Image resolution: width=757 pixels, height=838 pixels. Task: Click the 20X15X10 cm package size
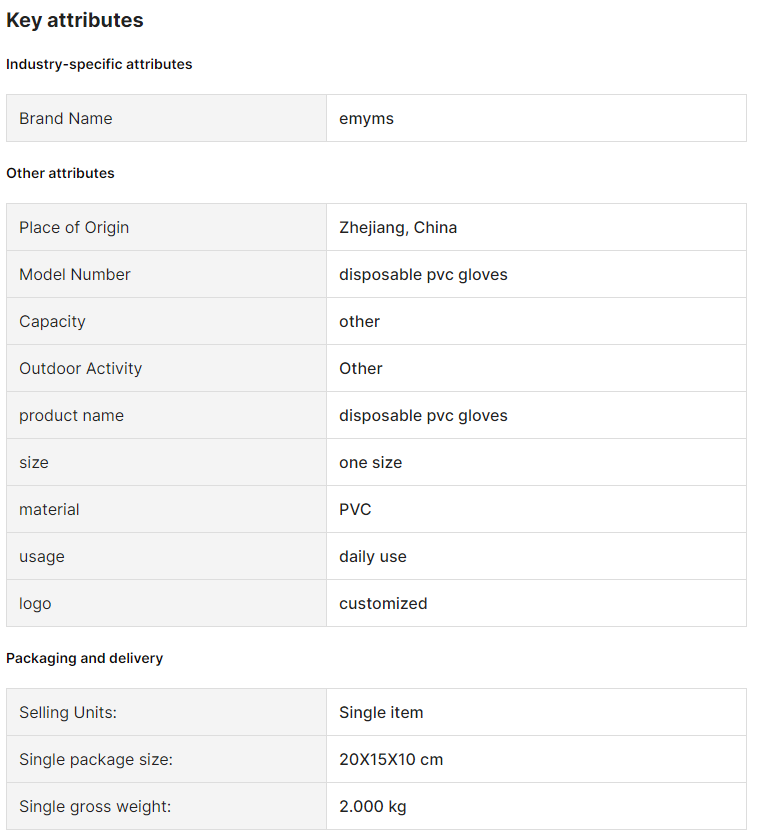(x=391, y=760)
